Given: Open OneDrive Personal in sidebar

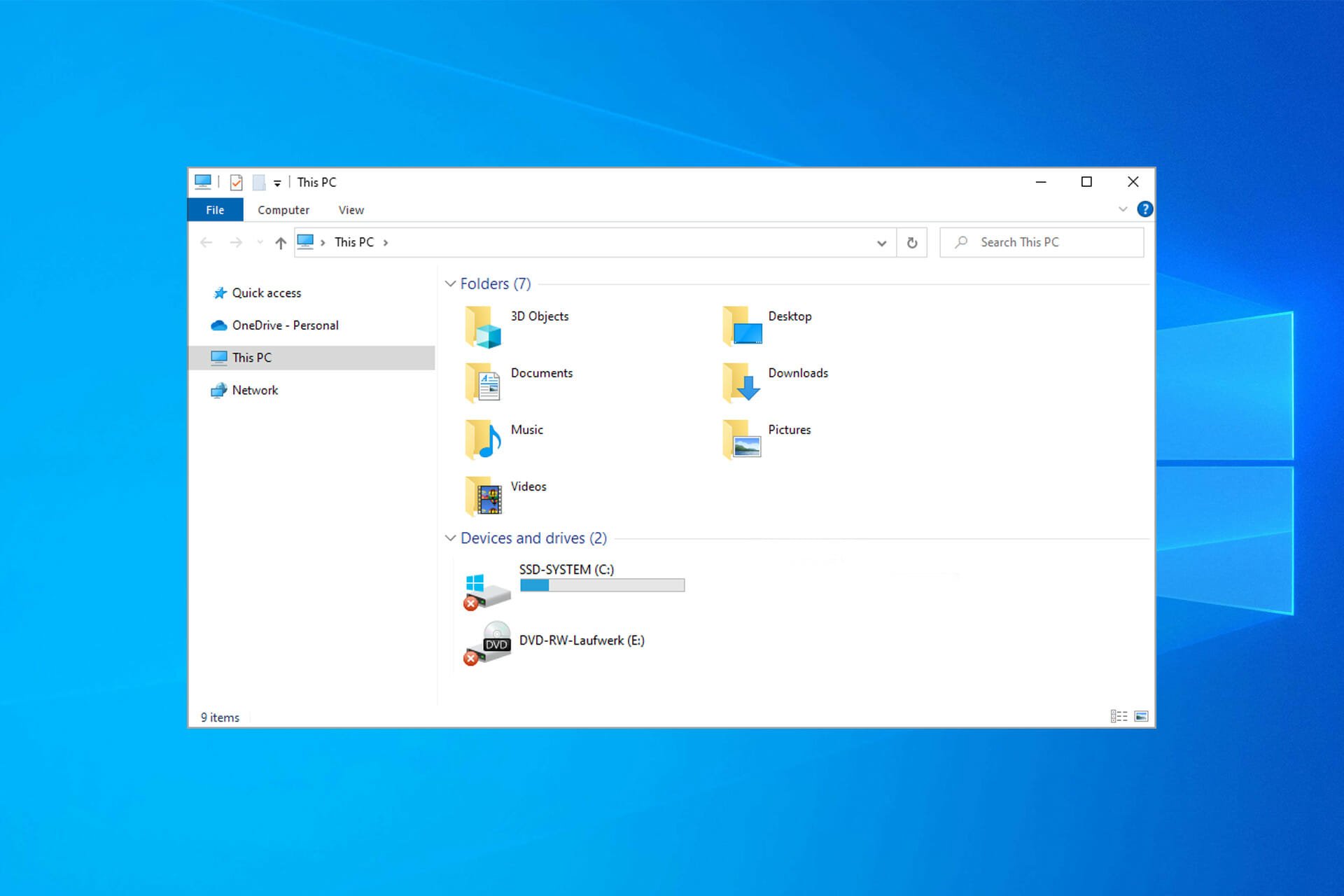Looking at the screenshot, I should coord(284,325).
